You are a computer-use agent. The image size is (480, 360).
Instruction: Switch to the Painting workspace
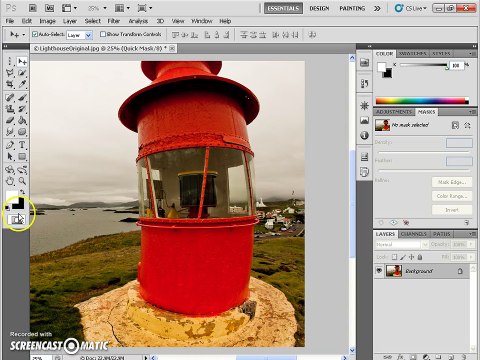352,8
